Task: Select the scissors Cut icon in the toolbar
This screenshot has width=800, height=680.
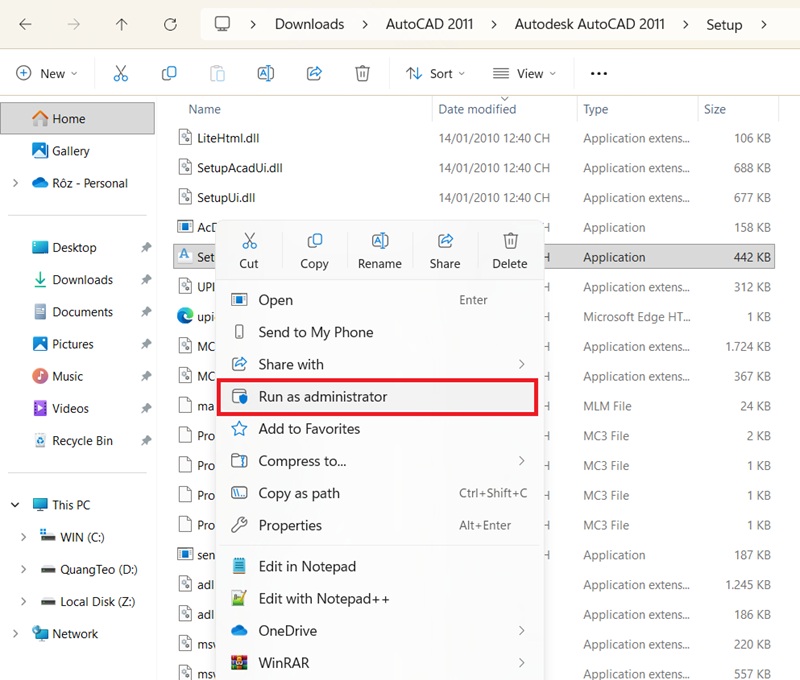Action: point(120,73)
